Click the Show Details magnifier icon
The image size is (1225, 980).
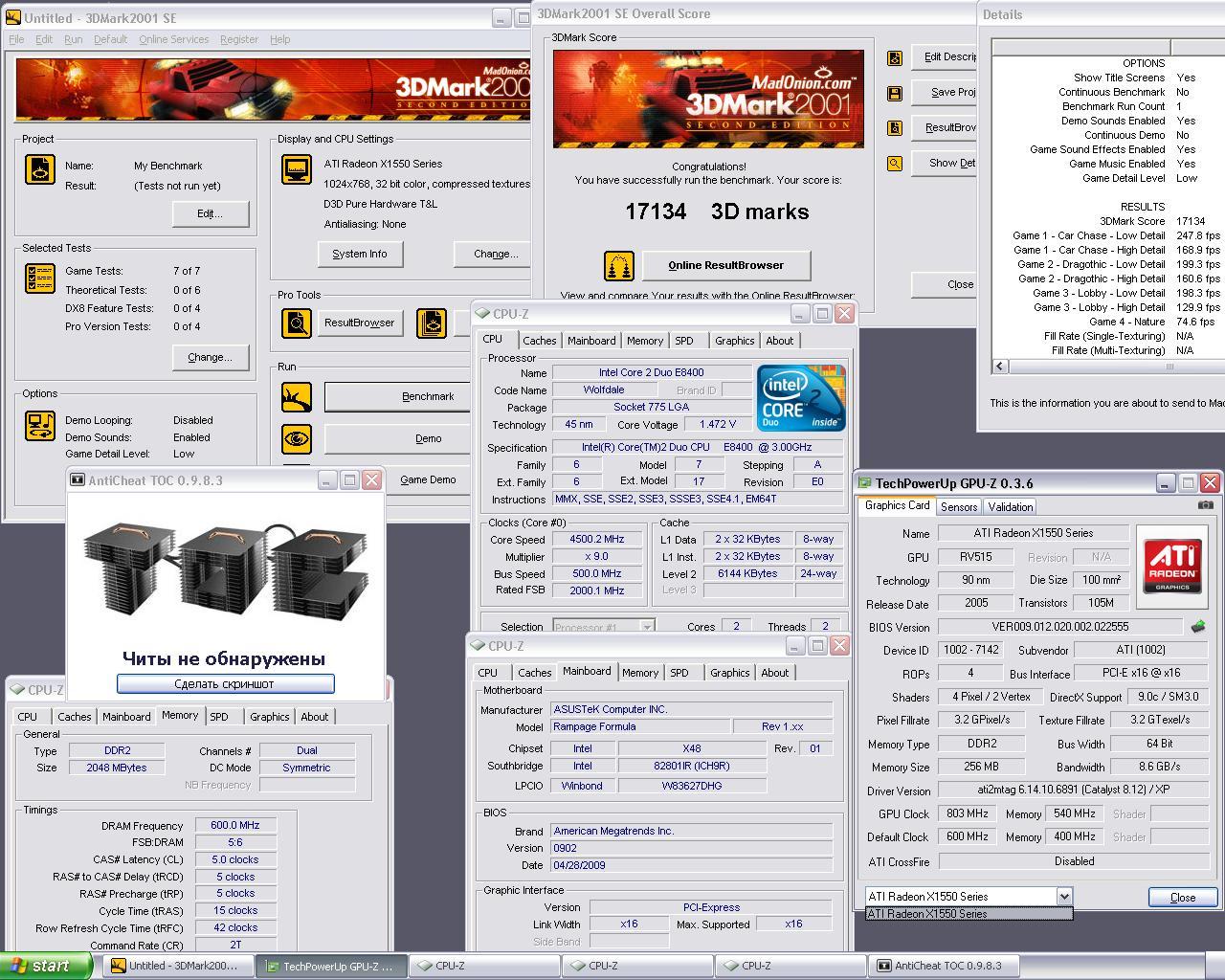[x=895, y=164]
